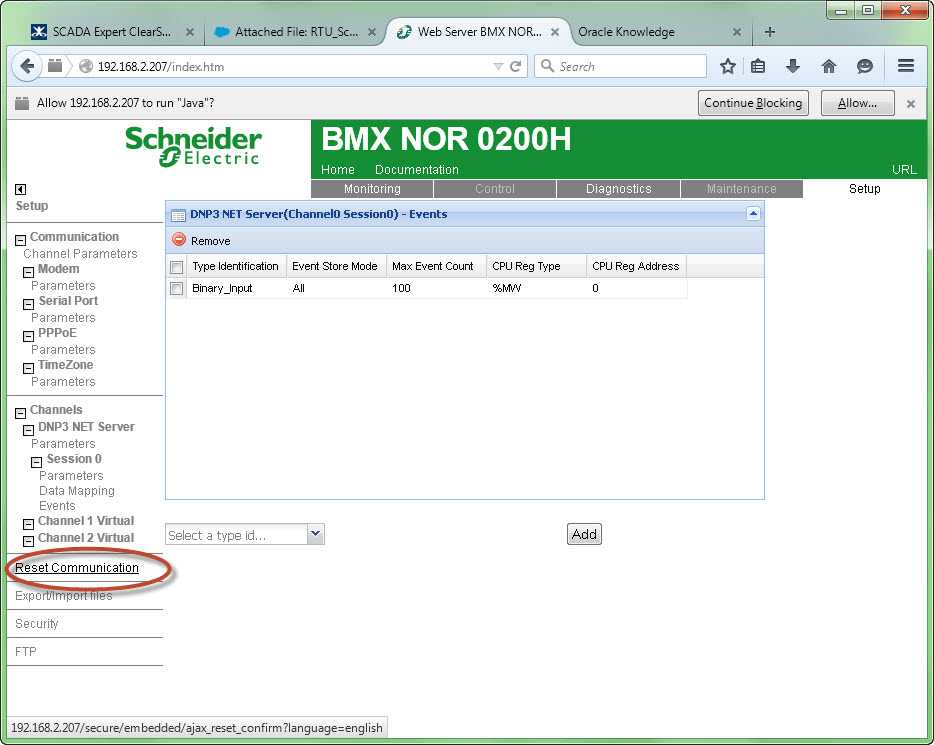934x745 pixels.
Task: Click the chat smiley toolbar icon
Action: click(864, 66)
